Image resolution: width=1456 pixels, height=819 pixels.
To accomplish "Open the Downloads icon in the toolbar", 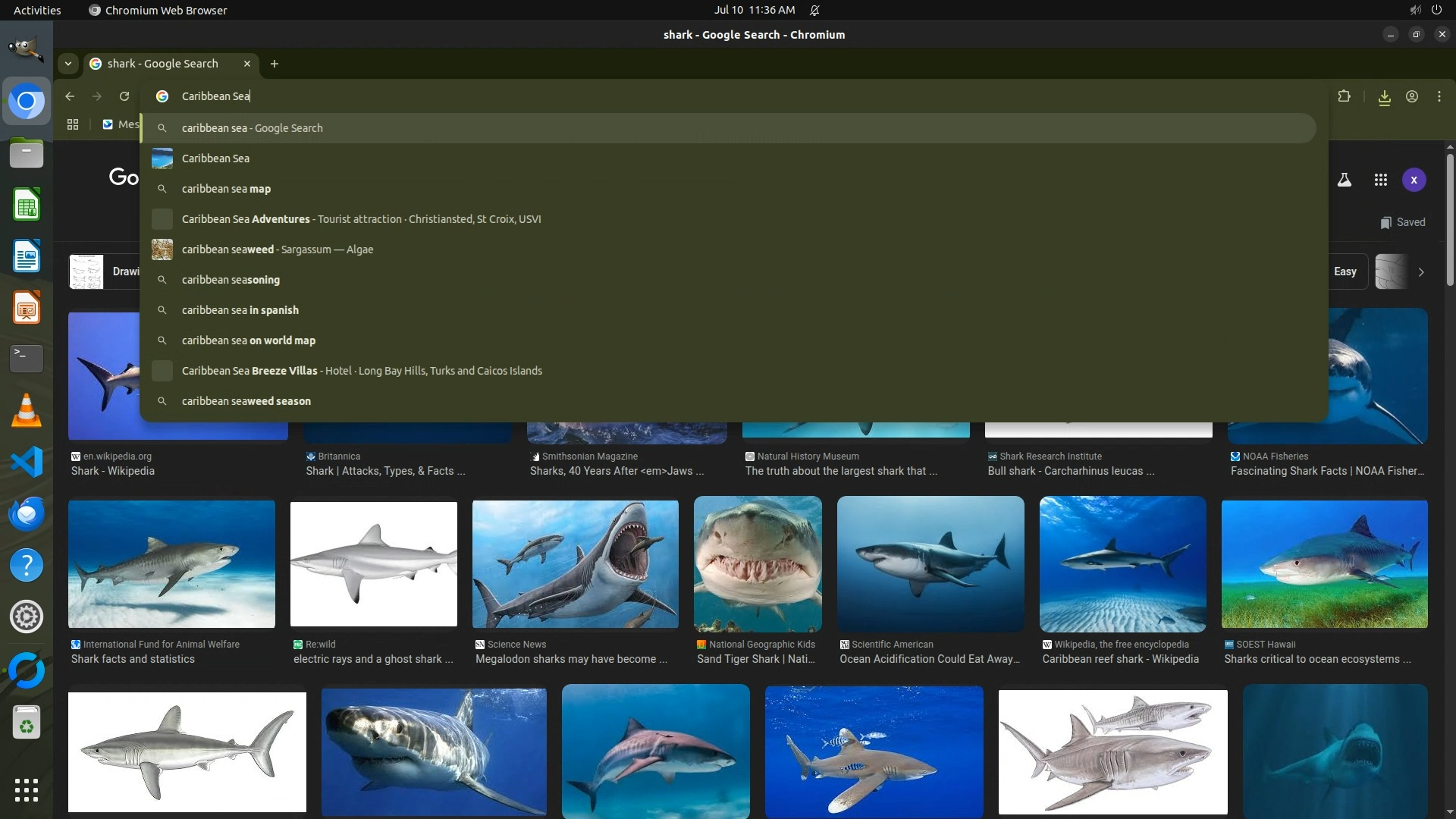I will pos(1384,97).
